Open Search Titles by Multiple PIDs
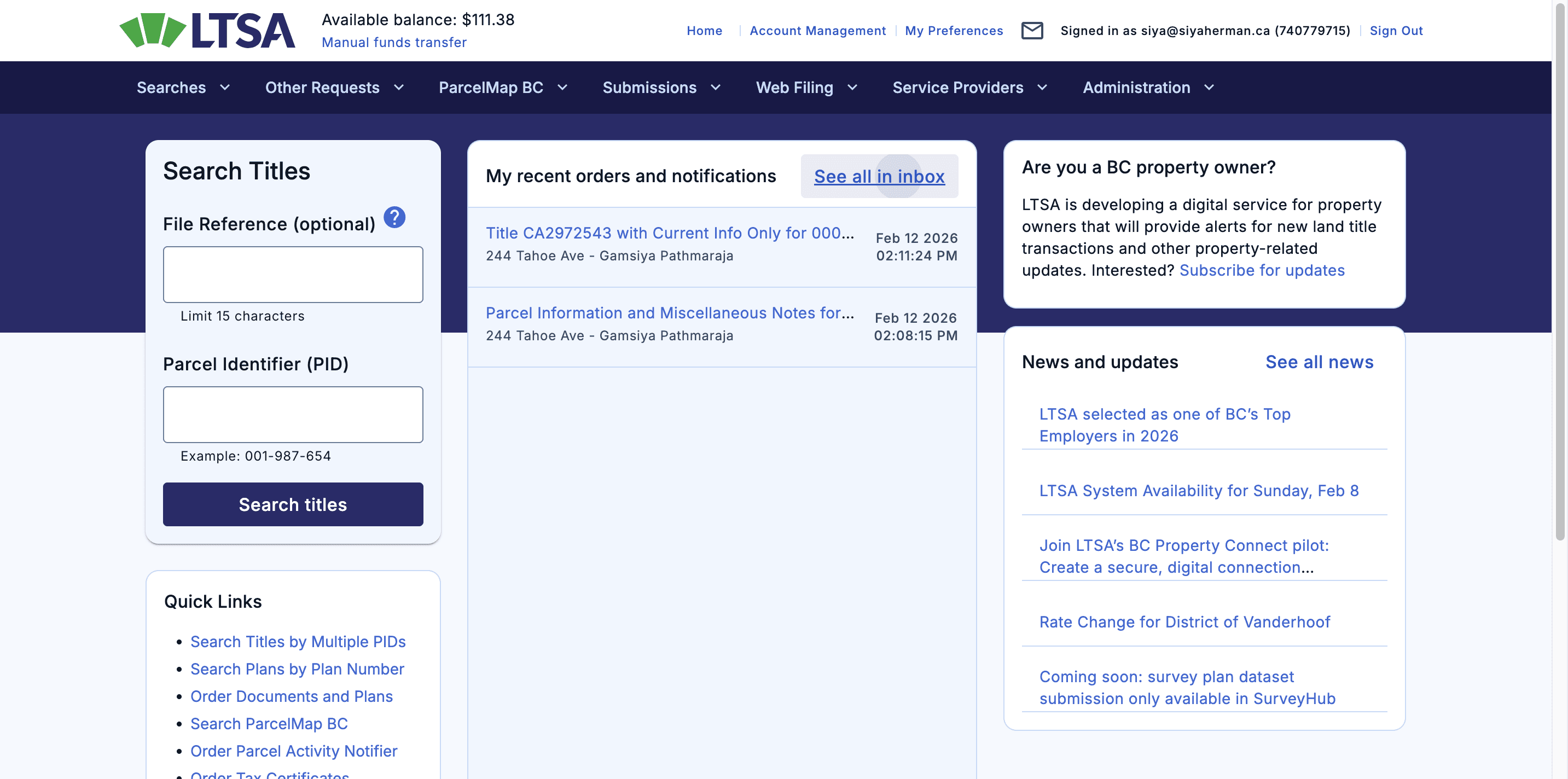The image size is (1568, 779). coord(298,642)
